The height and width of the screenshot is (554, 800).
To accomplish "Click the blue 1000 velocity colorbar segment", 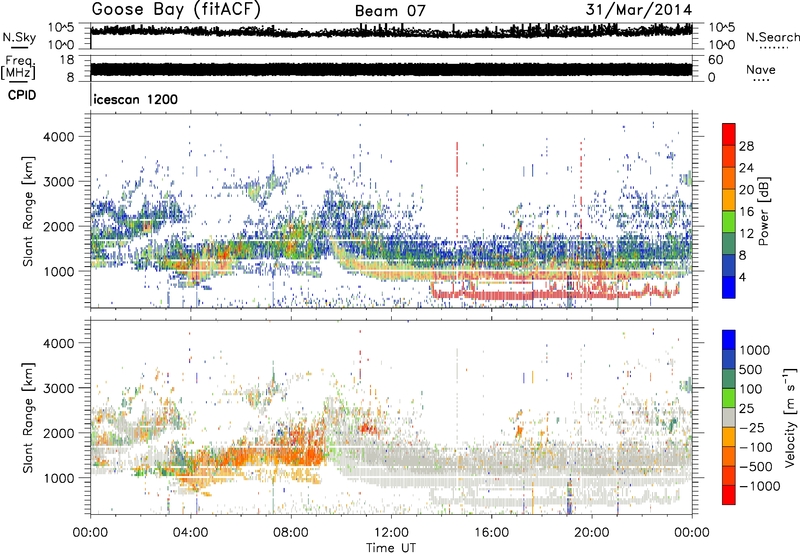I will pos(729,340).
